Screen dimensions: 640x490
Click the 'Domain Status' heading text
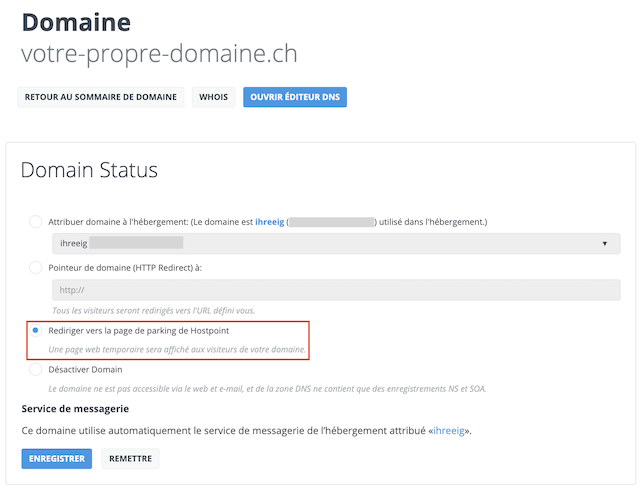click(89, 170)
